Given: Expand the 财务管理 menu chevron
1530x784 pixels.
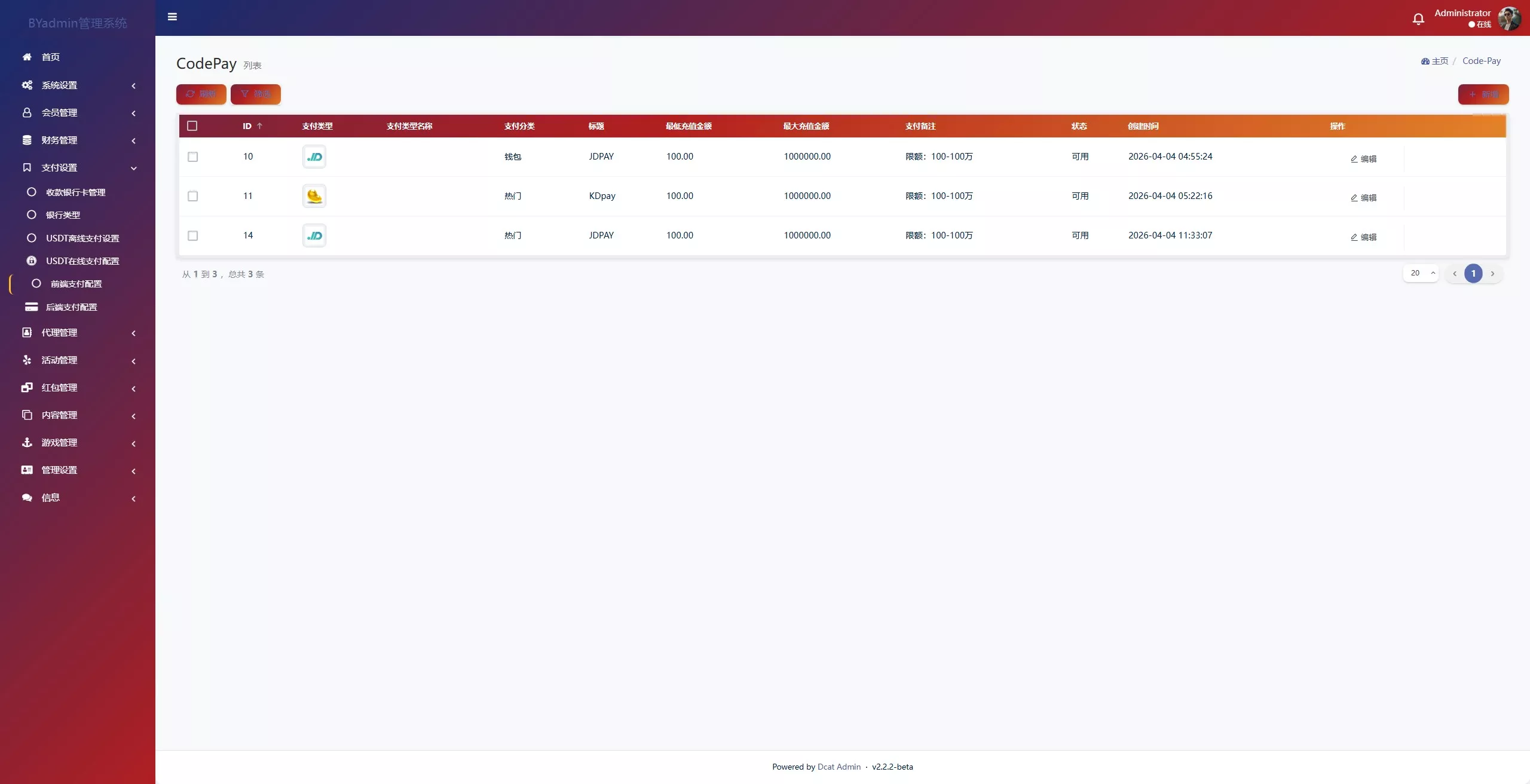Looking at the screenshot, I should click(134, 140).
